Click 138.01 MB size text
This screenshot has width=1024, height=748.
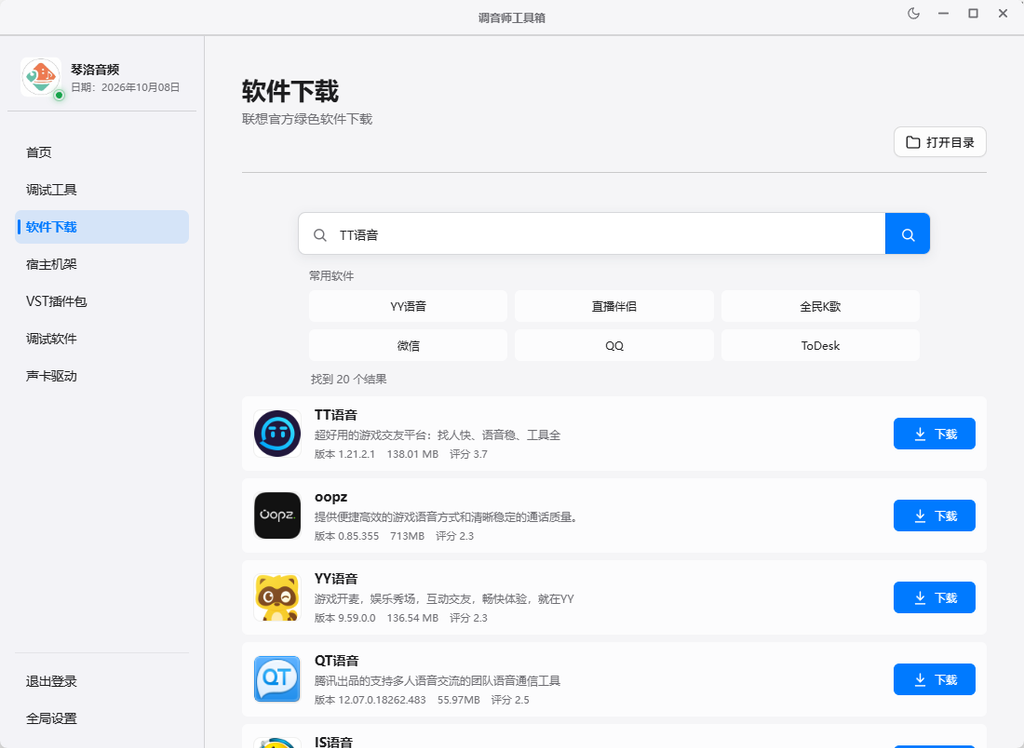413,454
